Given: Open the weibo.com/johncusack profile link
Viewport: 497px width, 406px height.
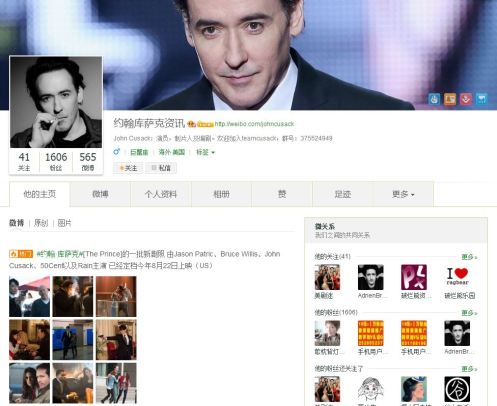Looking at the screenshot, I should click(x=254, y=124).
